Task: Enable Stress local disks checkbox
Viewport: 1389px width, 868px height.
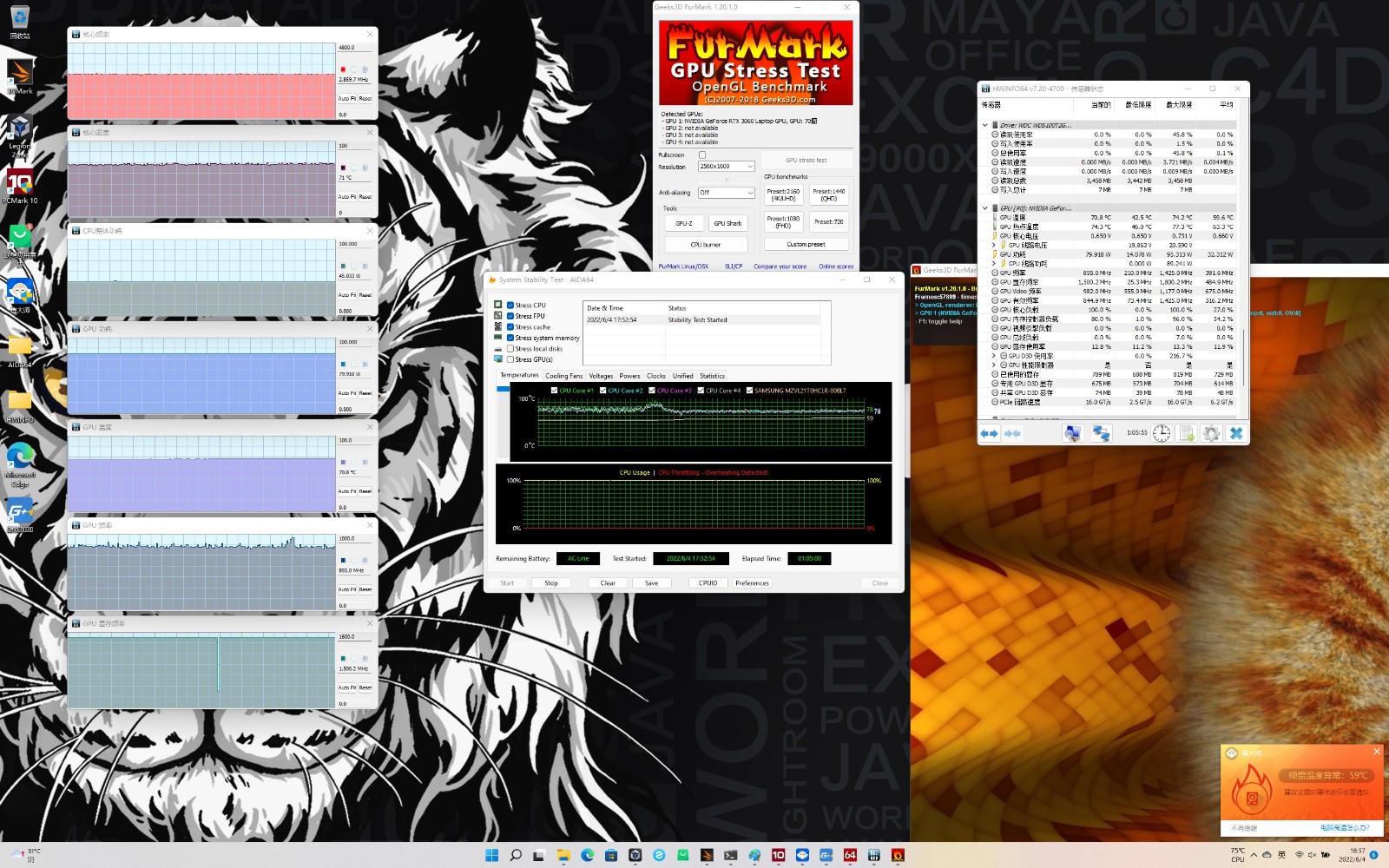Action: tap(510, 348)
